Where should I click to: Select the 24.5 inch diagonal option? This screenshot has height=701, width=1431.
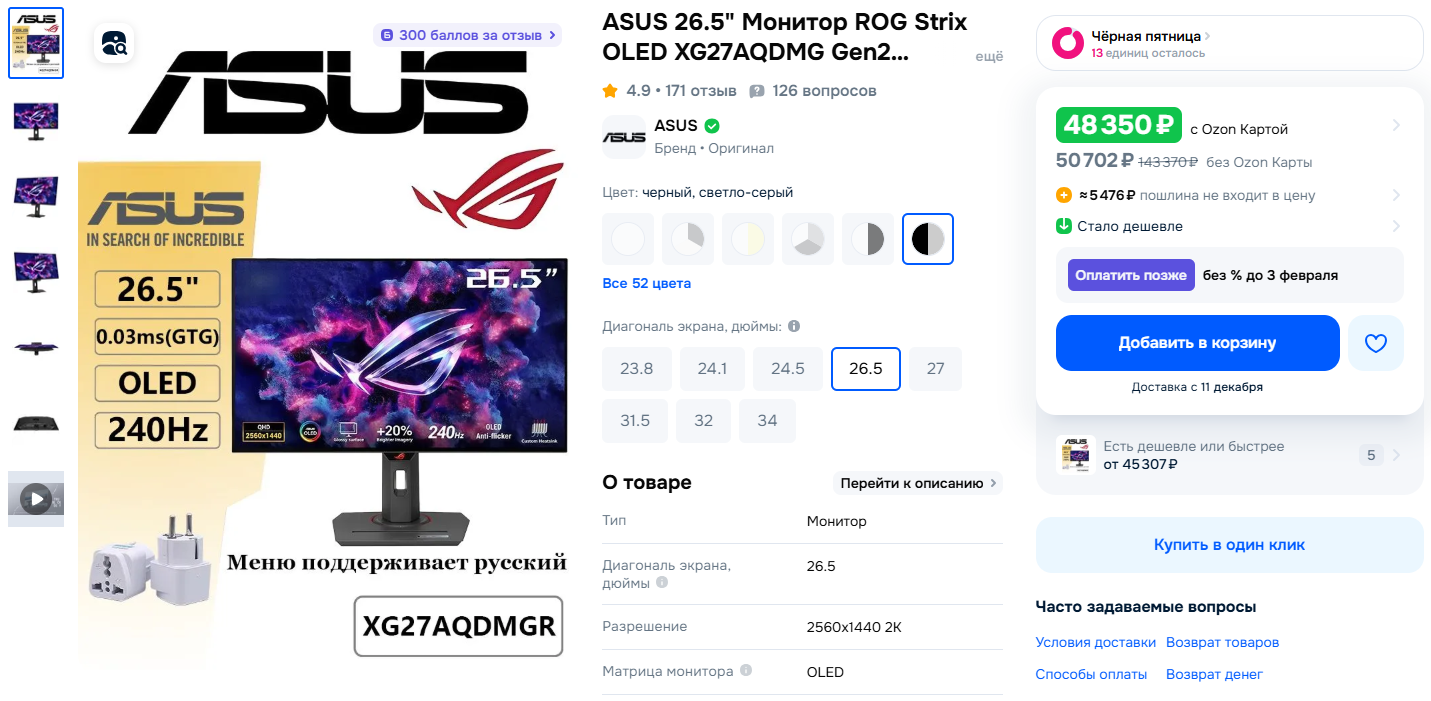click(x=788, y=369)
